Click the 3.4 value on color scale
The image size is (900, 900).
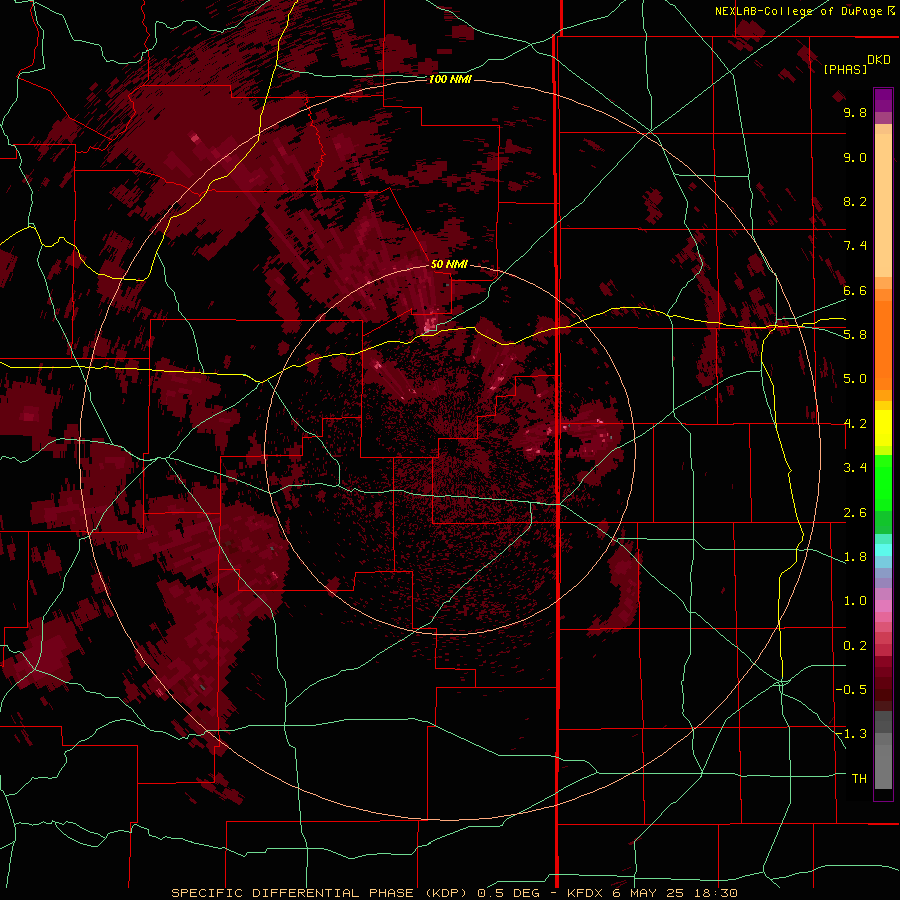pos(855,468)
